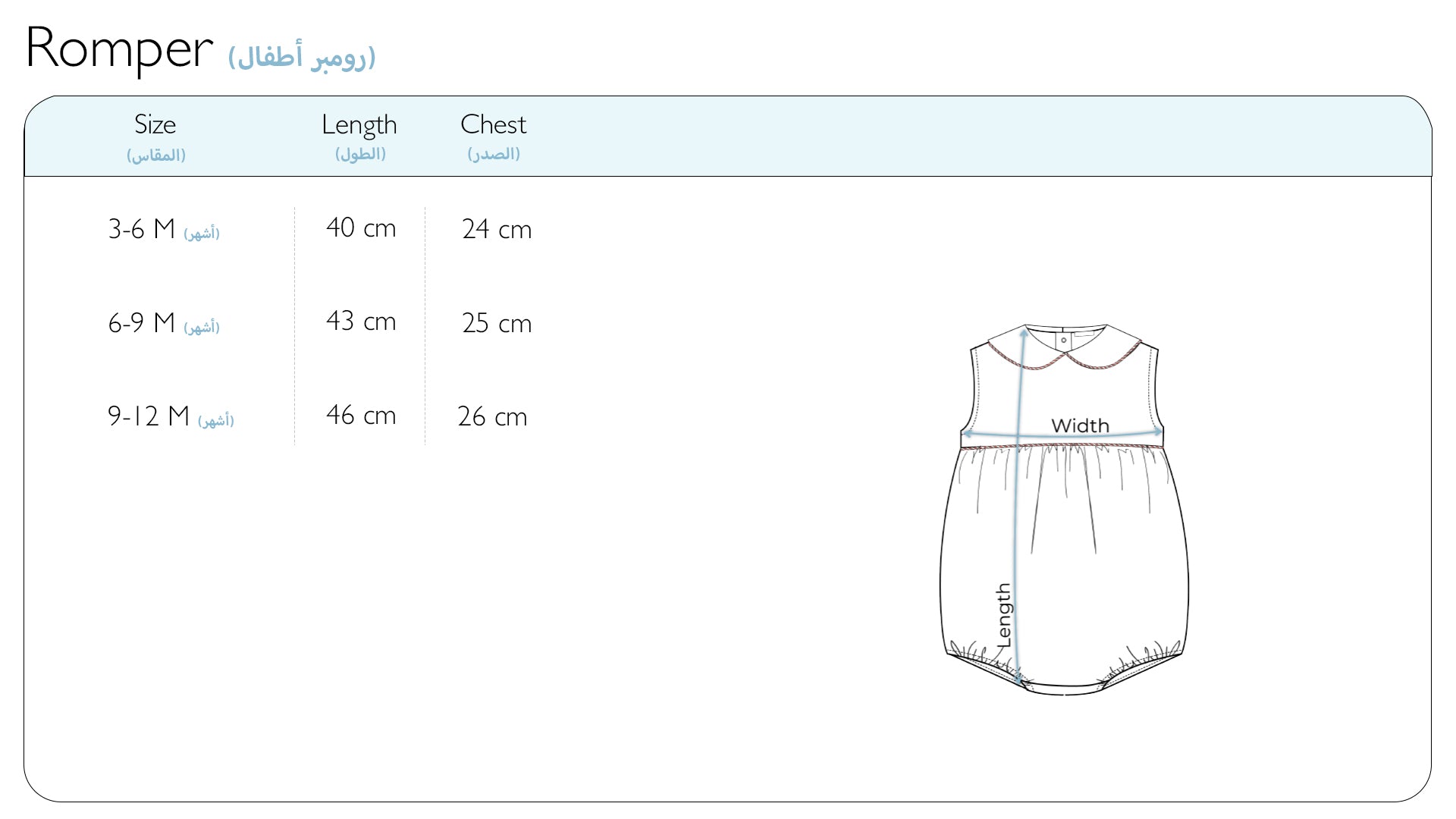The height and width of the screenshot is (819, 1456).
Task: Click the Romper title heading
Action: pos(119,49)
